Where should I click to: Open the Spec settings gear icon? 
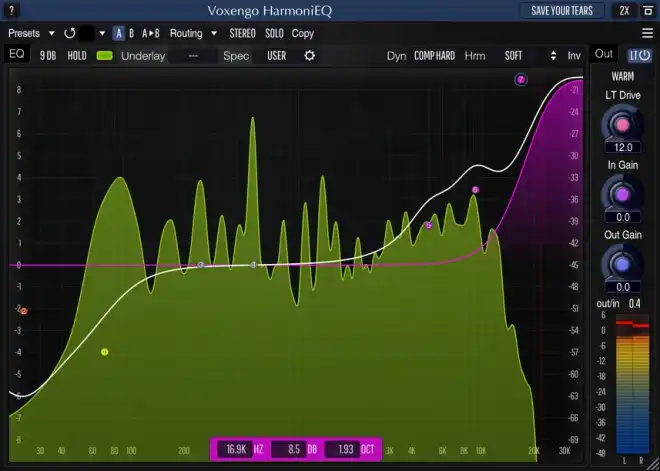point(309,56)
